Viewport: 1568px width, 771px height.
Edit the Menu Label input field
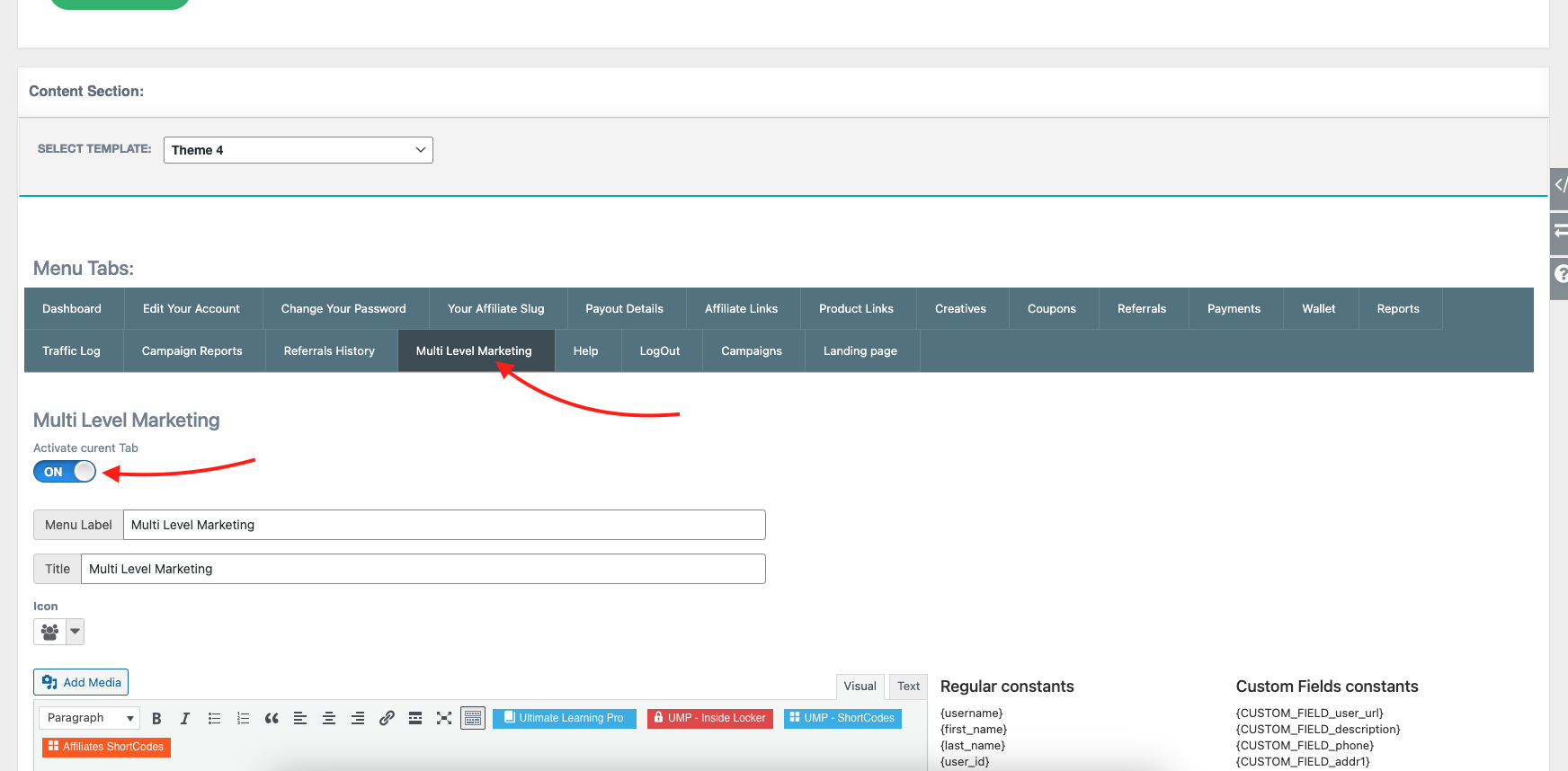444,525
